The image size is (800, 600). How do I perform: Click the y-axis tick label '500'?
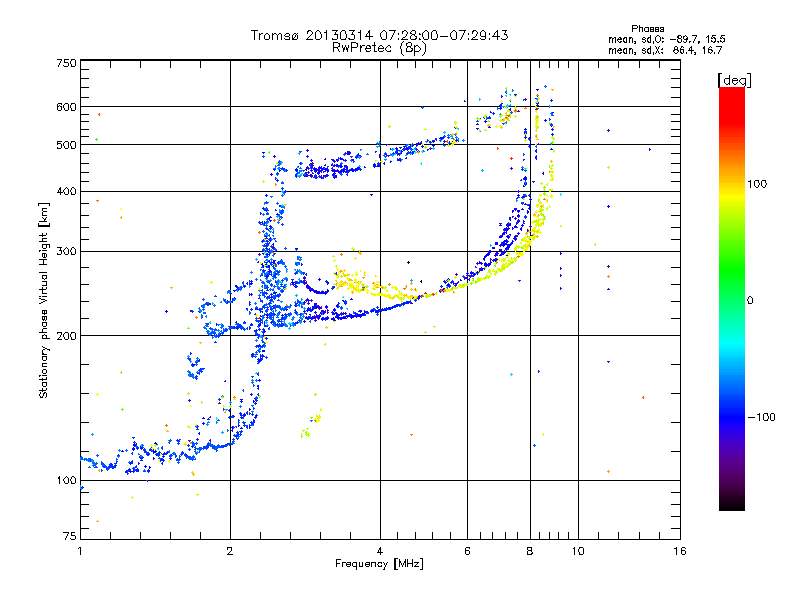66,145
